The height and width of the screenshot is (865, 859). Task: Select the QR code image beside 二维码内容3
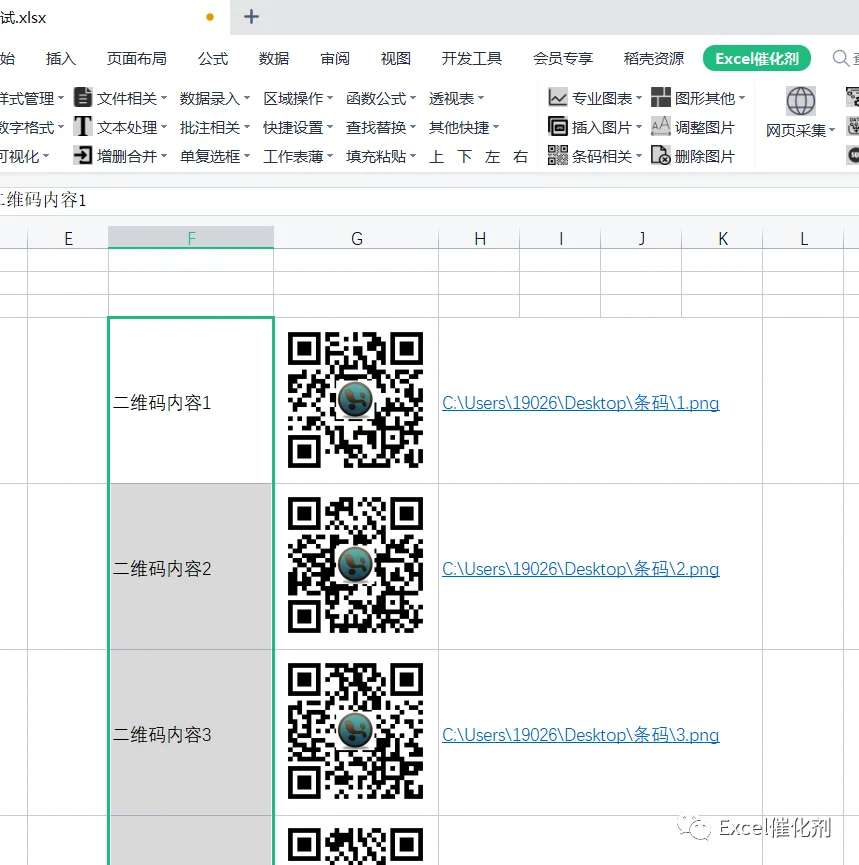pos(355,731)
